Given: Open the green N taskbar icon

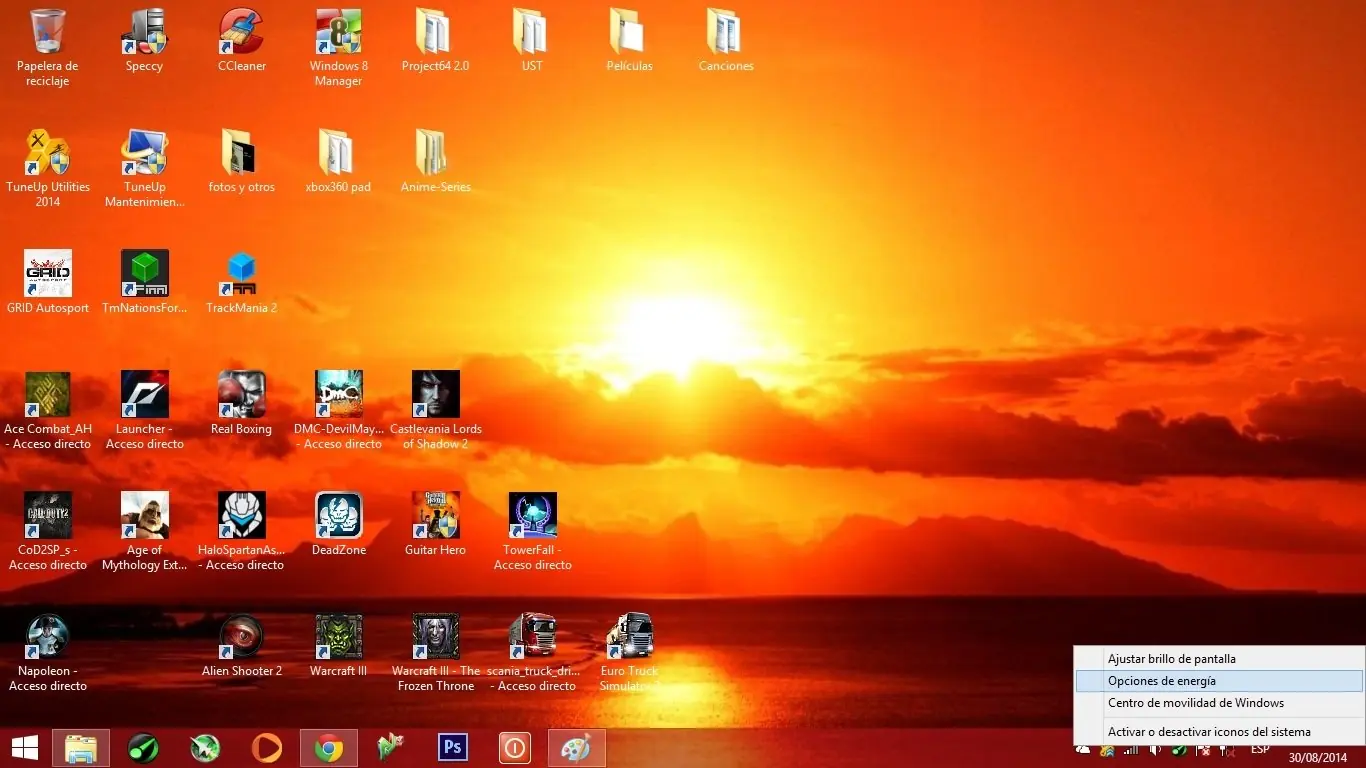Looking at the screenshot, I should tap(390, 748).
